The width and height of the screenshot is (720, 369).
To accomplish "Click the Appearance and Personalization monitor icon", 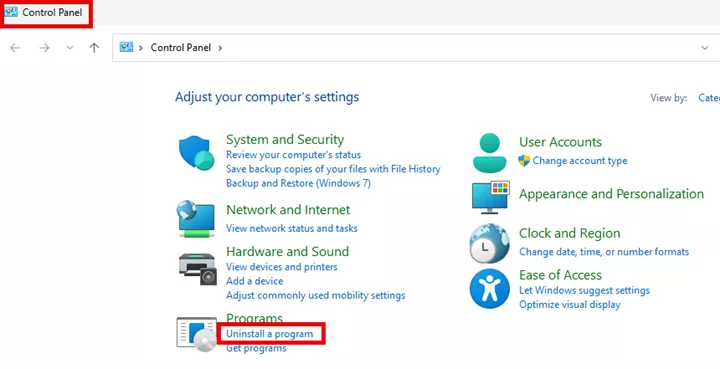I will [x=491, y=197].
